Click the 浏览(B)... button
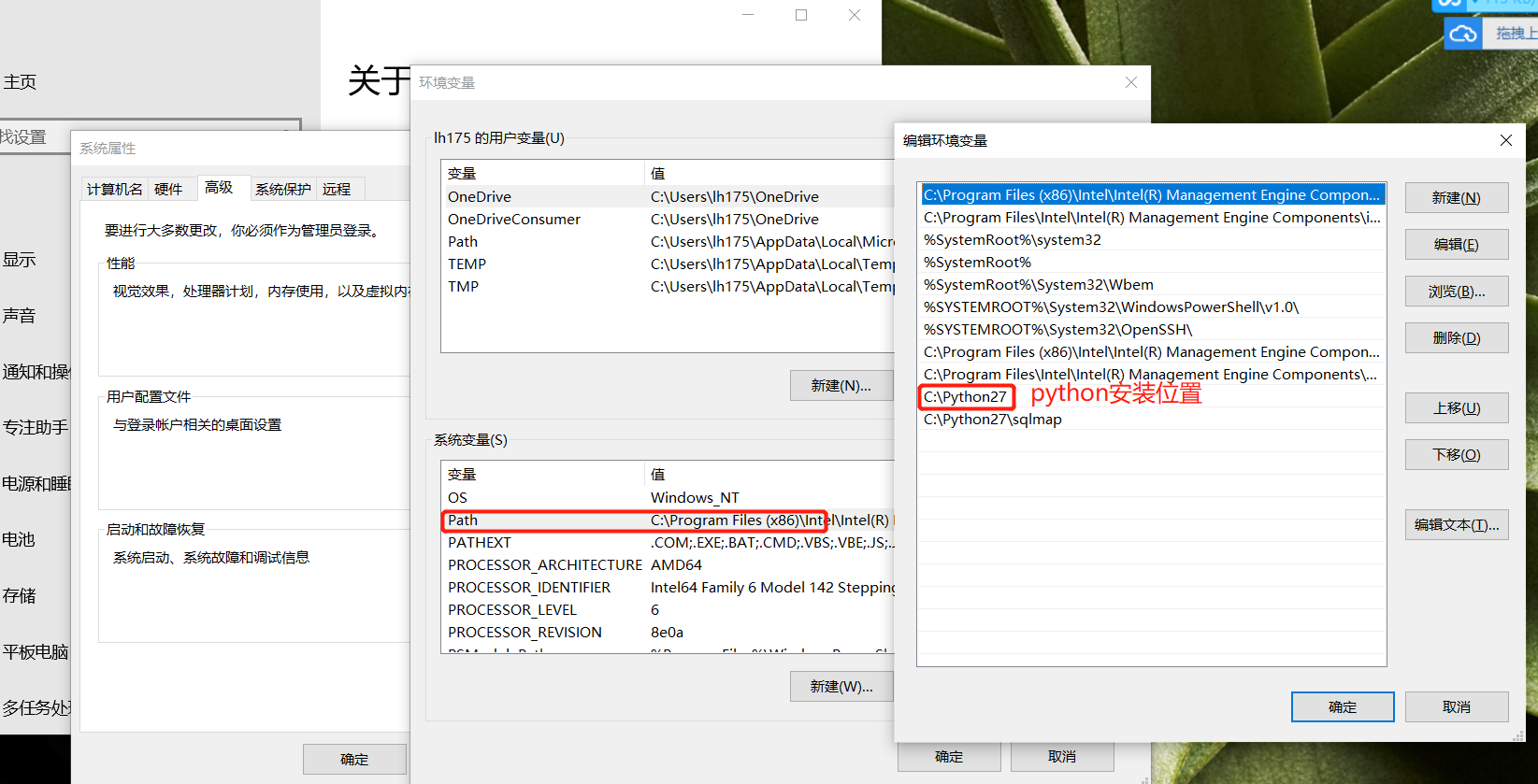This screenshot has height=784, width=1538. 1456,292
